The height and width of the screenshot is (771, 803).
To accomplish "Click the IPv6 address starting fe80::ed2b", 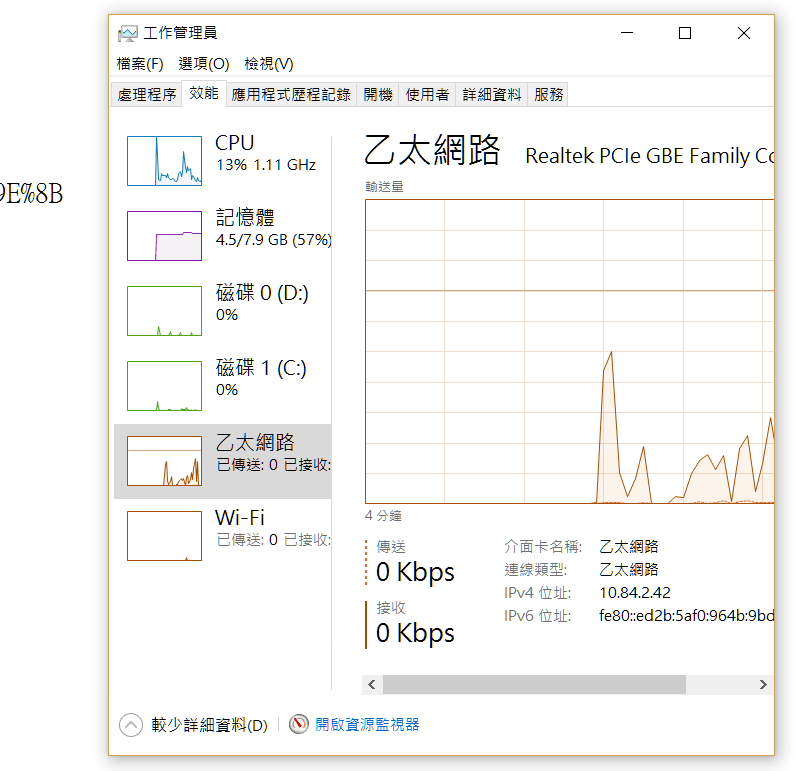I will click(x=687, y=615).
